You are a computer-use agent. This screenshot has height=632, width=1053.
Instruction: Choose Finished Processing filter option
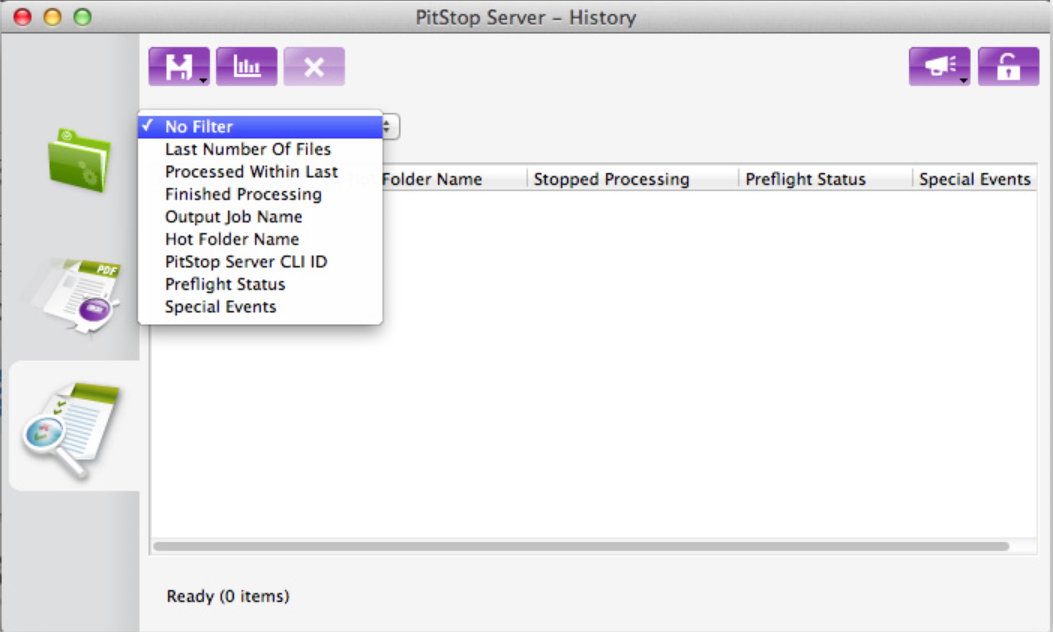[x=243, y=194]
